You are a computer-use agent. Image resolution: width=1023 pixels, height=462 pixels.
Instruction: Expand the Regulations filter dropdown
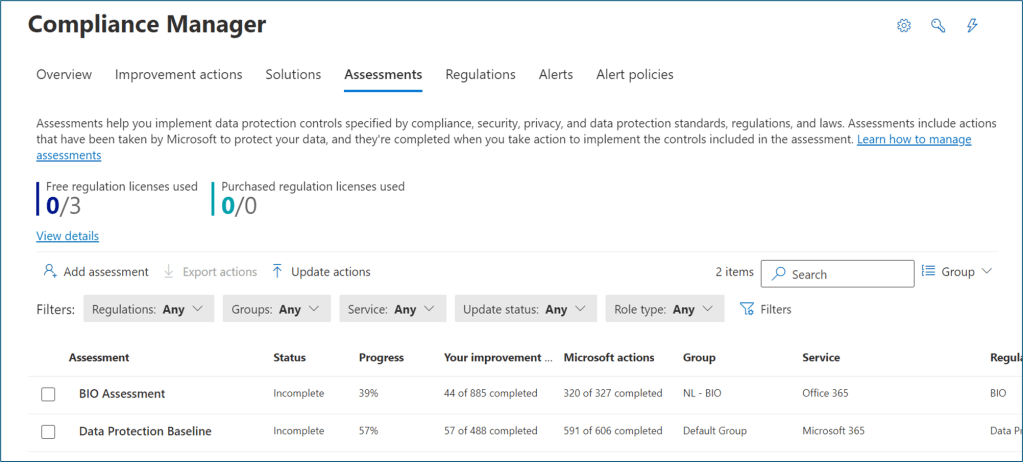(148, 309)
